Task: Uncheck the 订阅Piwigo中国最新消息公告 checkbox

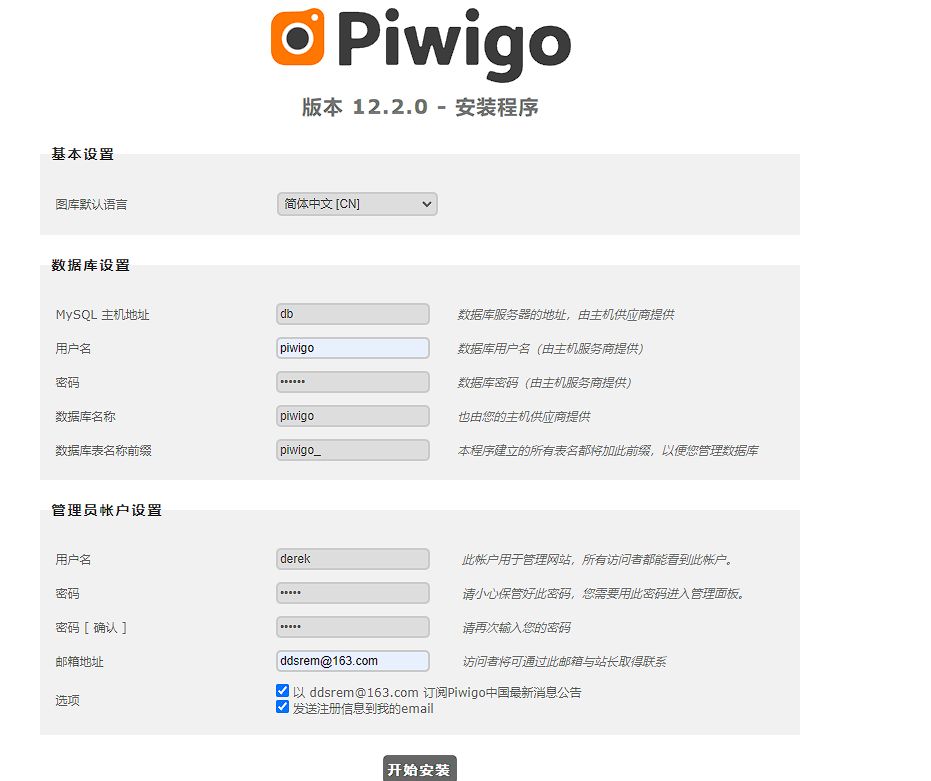Action: [283, 691]
